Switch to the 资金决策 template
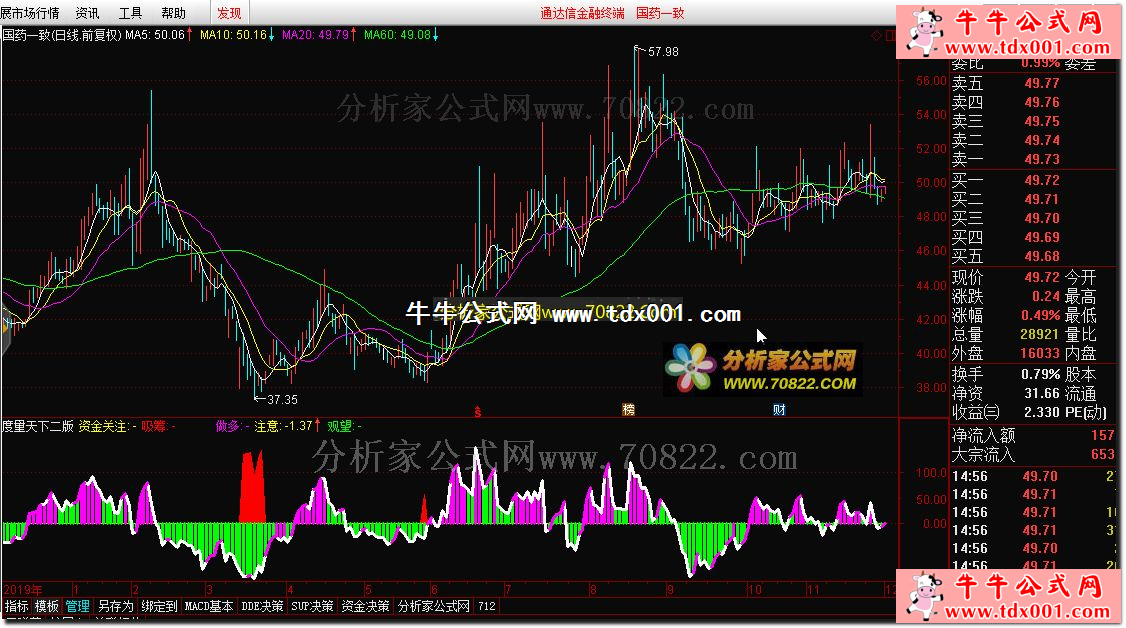This screenshot has width=1126, height=628. tap(366, 606)
